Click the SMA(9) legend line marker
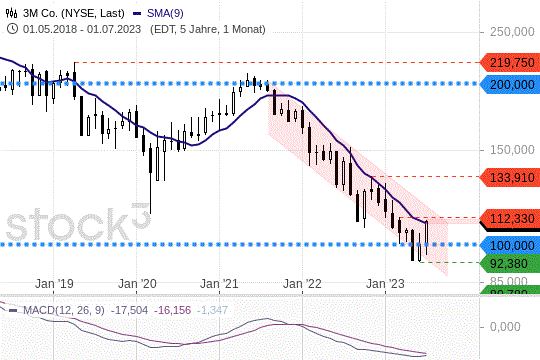This screenshot has height=360, width=540. pyautogui.click(x=137, y=14)
